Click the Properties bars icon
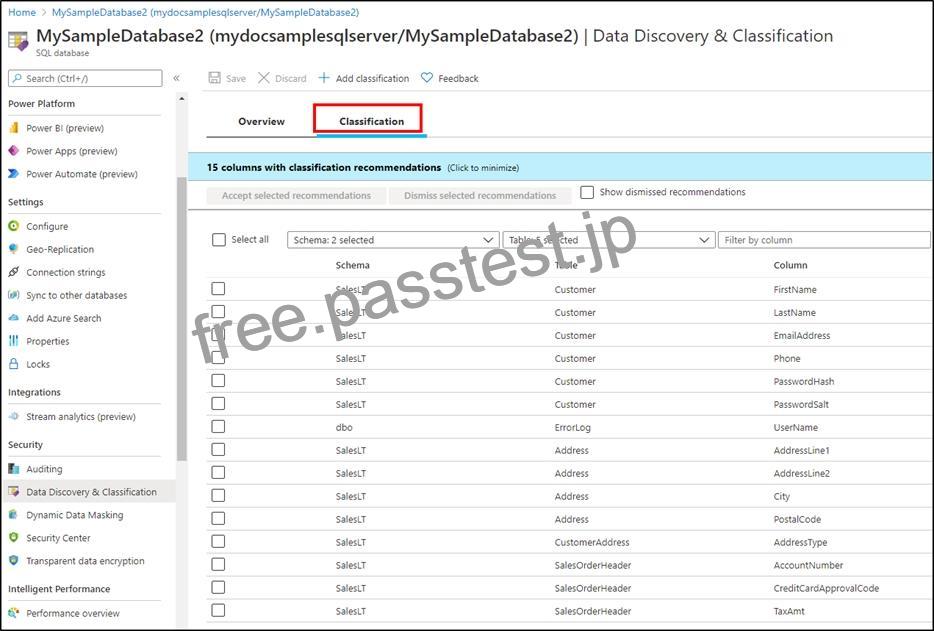Image resolution: width=934 pixels, height=631 pixels. [x=14, y=341]
